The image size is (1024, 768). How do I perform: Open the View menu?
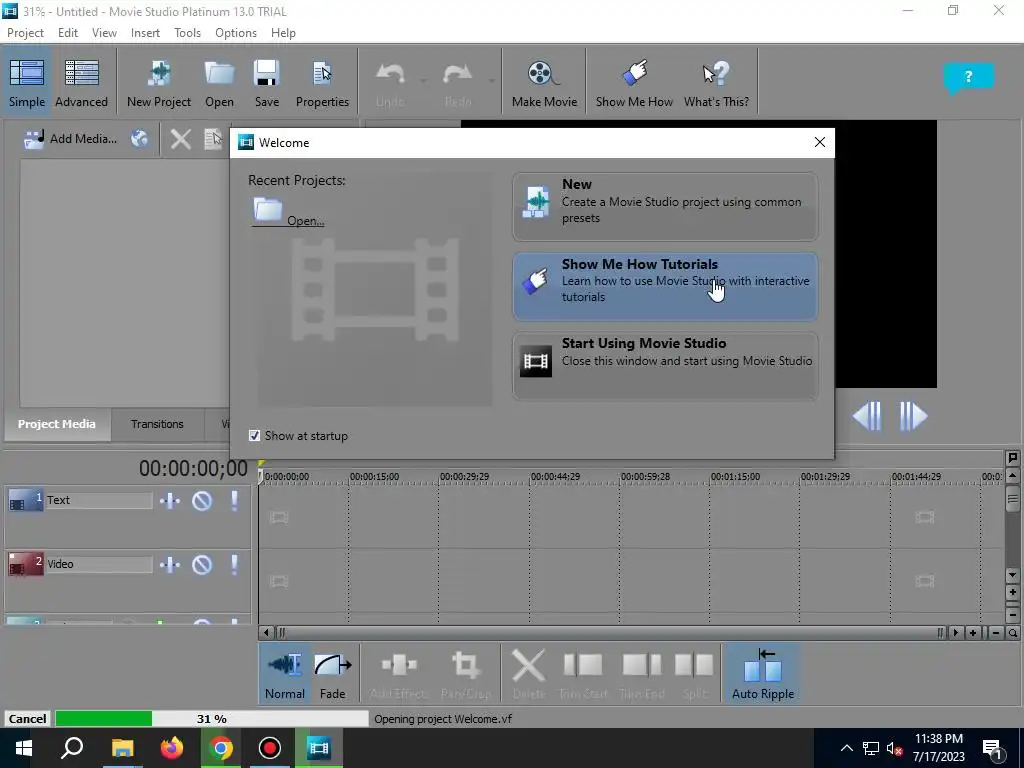(x=104, y=33)
